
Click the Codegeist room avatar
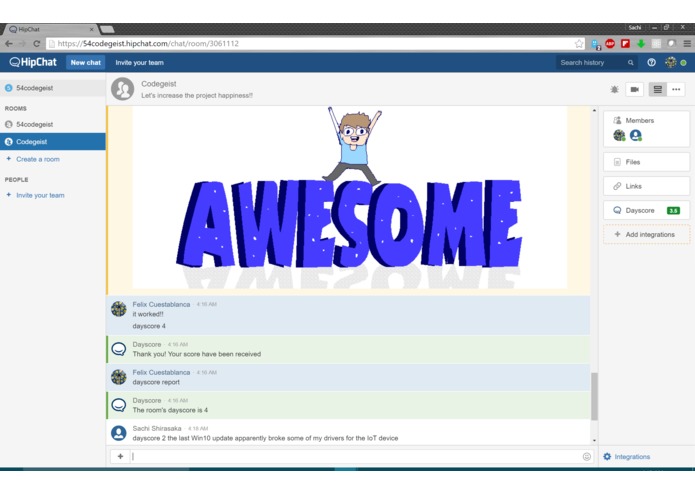tap(122, 89)
